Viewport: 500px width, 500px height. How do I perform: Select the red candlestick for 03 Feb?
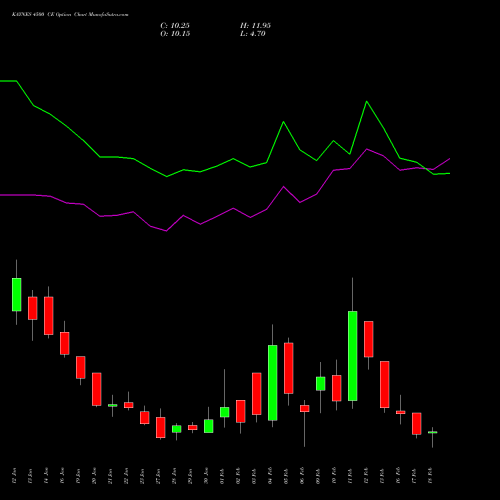click(x=257, y=394)
